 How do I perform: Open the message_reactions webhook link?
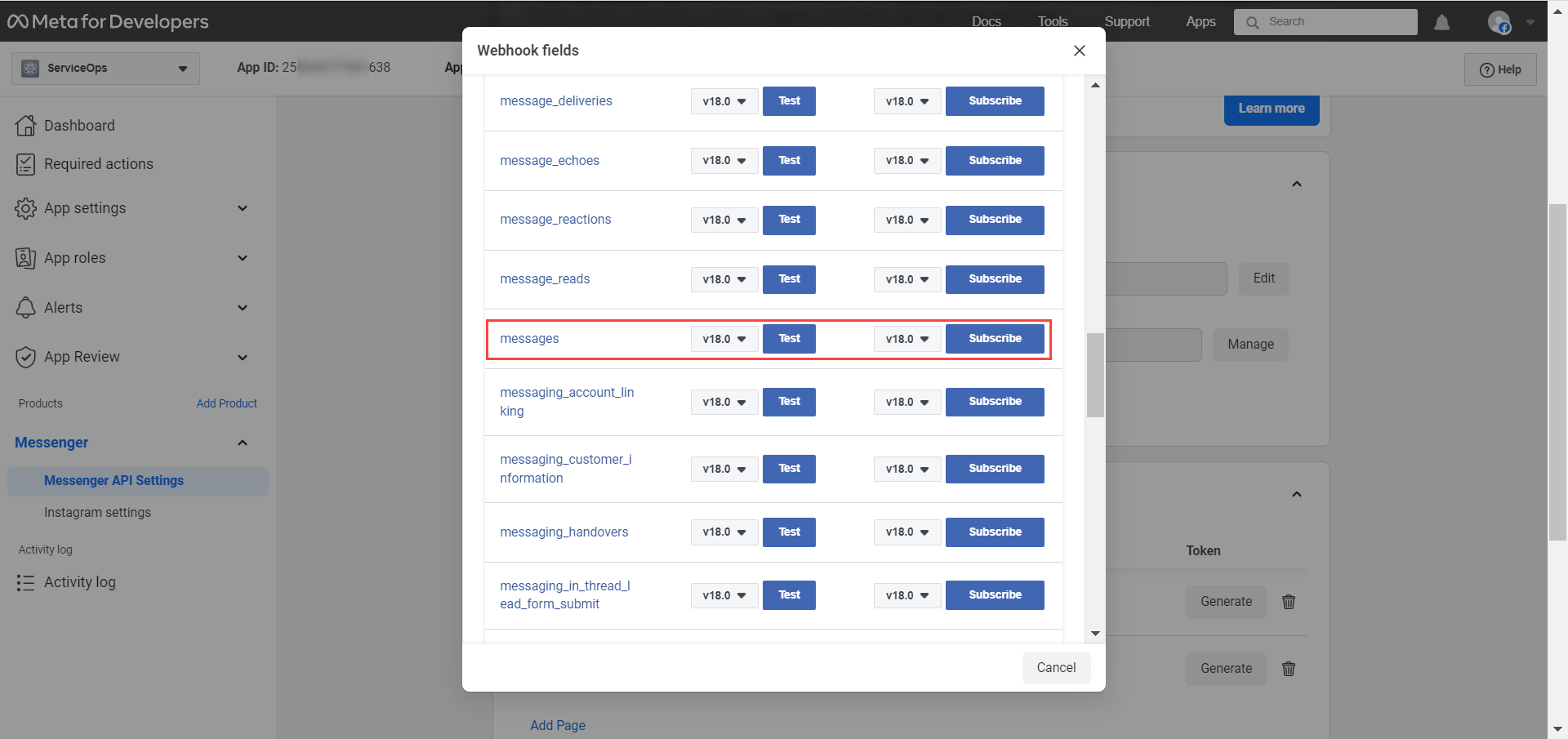[555, 219]
